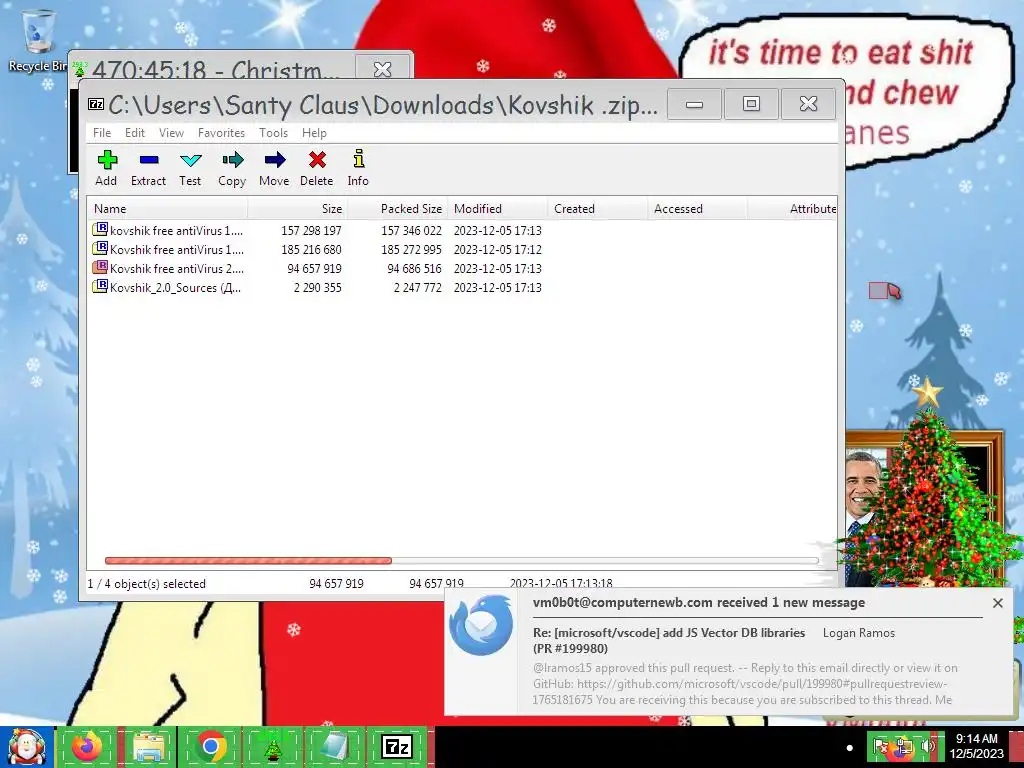Sort by the Accessed column header
This screenshot has width=1024, height=768.
697,208
